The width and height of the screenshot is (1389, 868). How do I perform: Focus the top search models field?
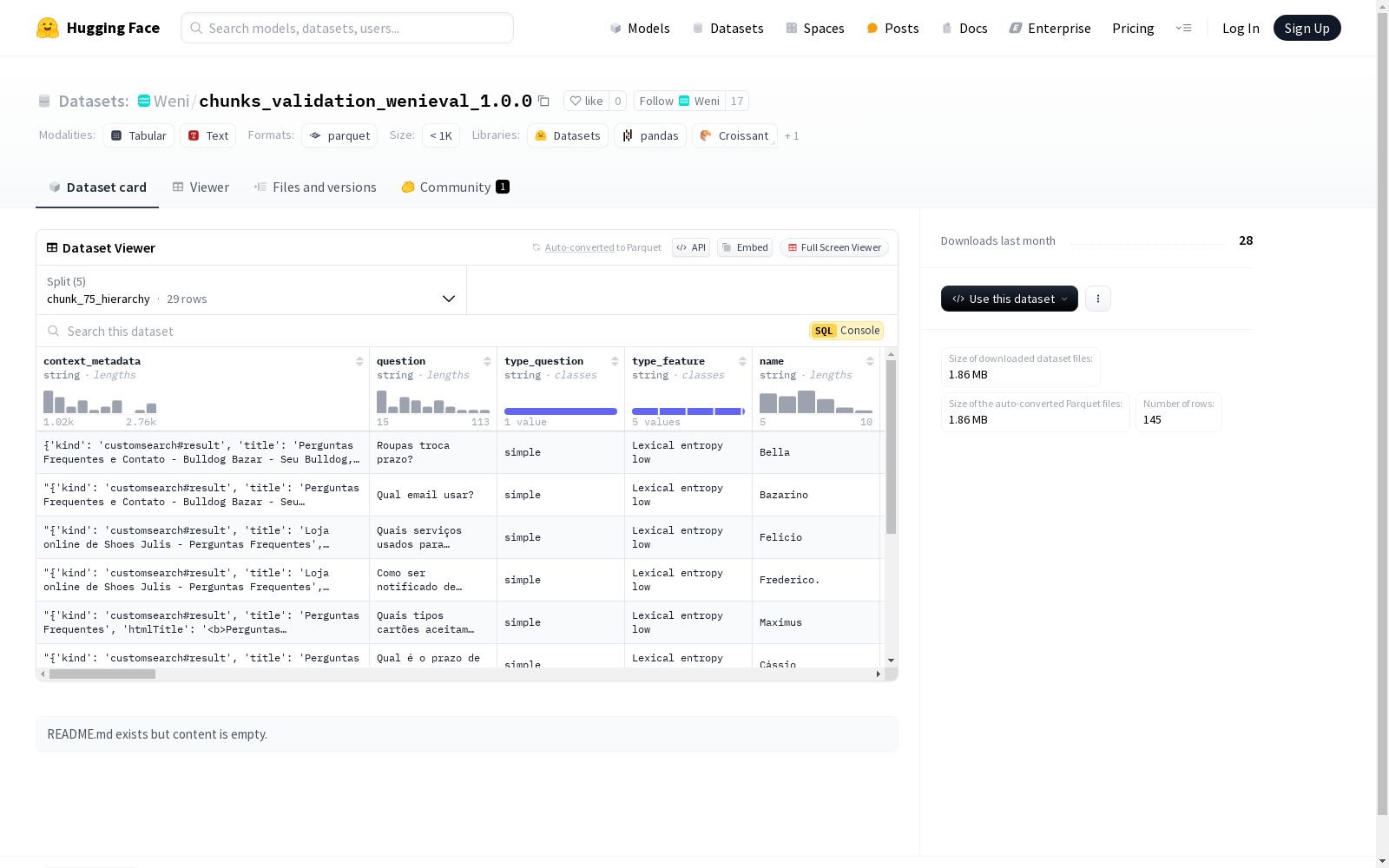347,28
